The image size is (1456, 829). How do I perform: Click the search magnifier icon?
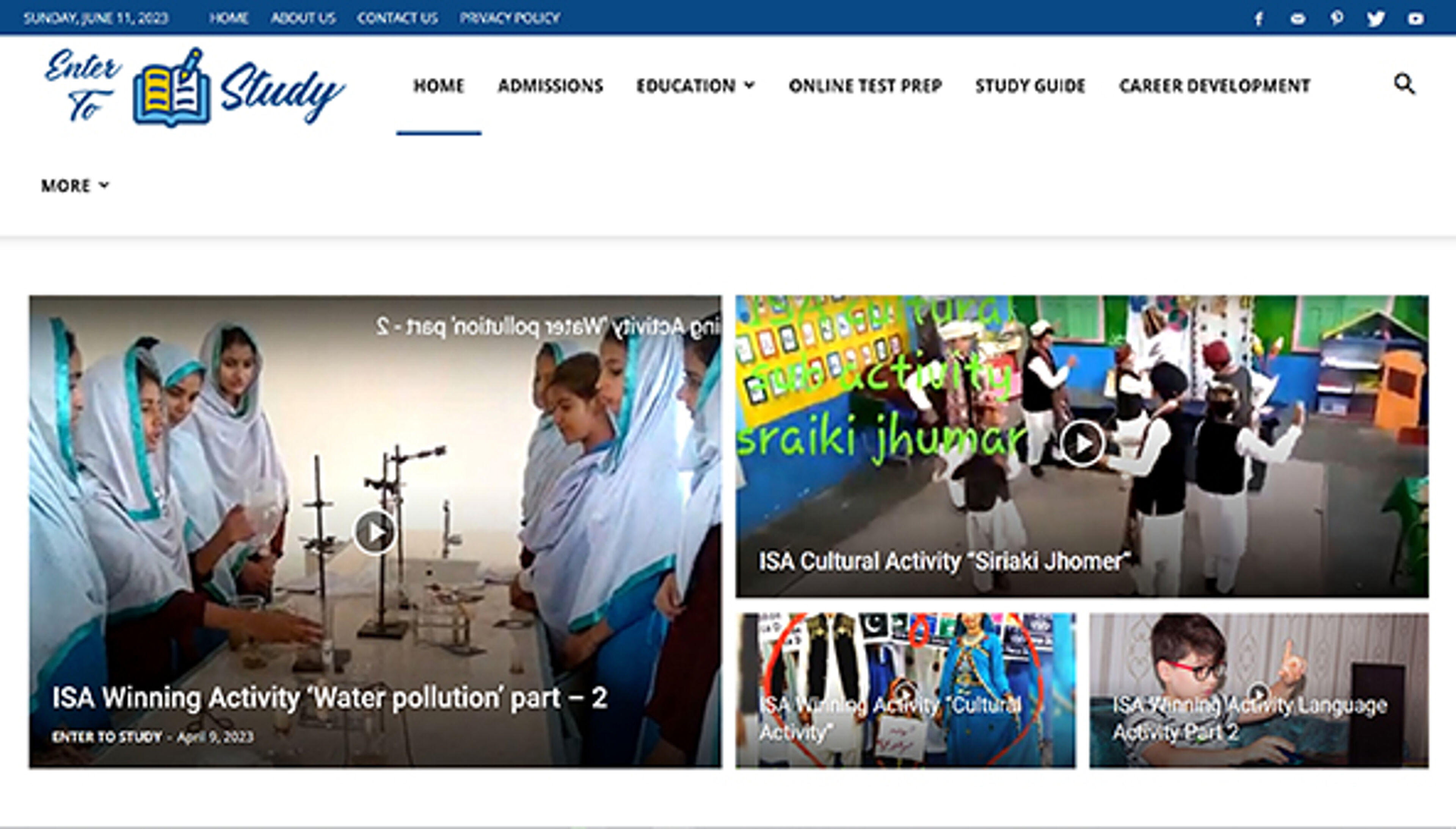[1404, 84]
